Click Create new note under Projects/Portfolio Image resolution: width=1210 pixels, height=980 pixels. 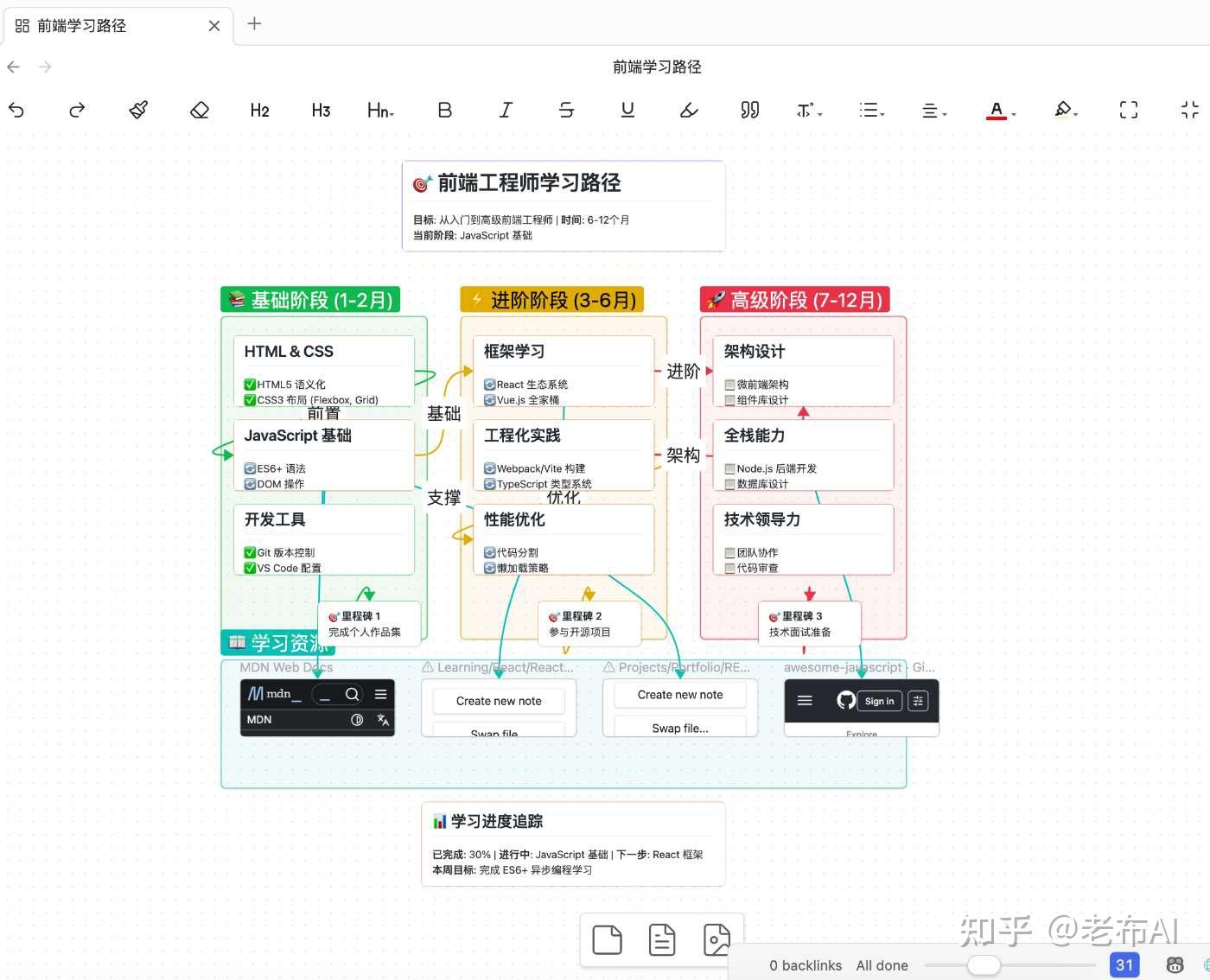pyautogui.click(x=680, y=695)
